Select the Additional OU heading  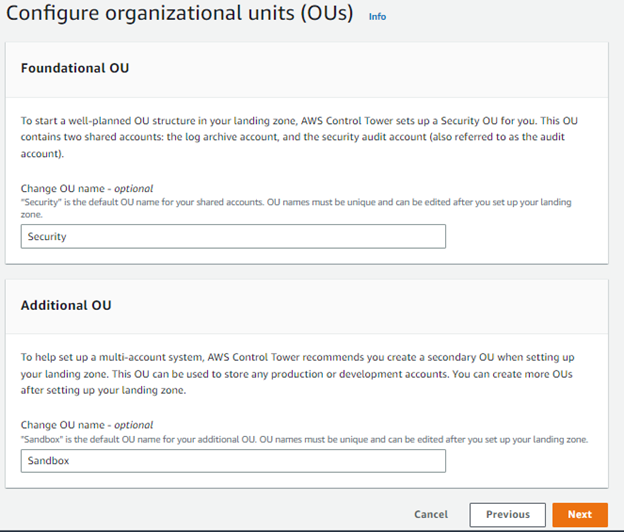(x=66, y=305)
